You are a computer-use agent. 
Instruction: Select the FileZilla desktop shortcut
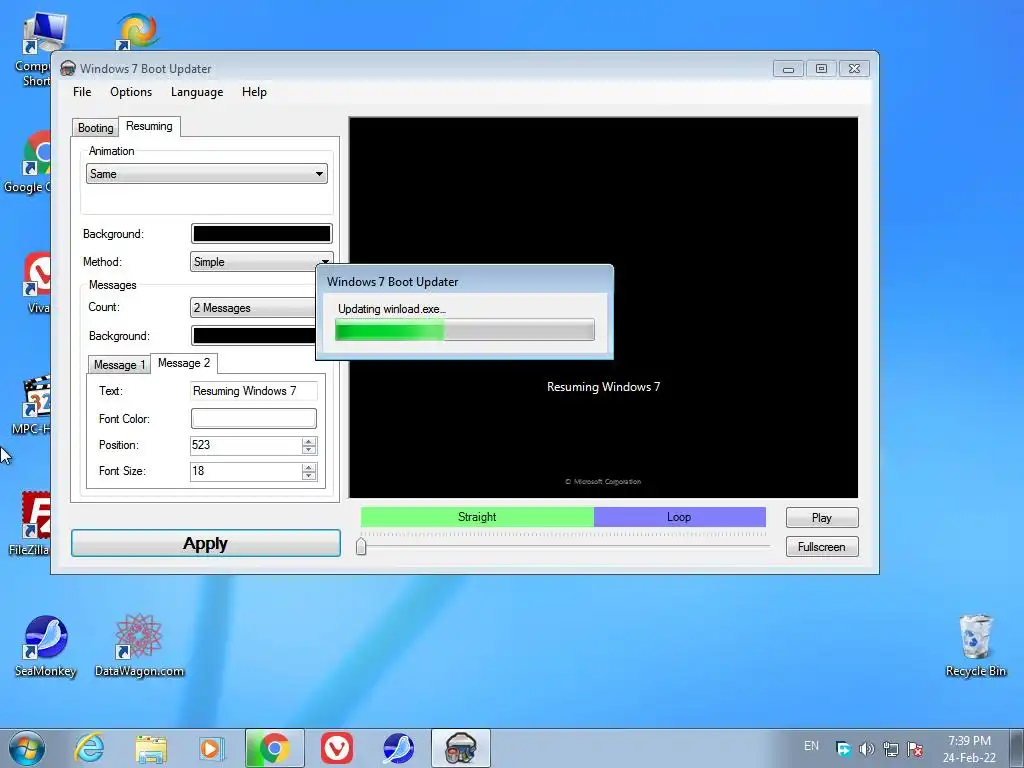click(x=30, y=524)
